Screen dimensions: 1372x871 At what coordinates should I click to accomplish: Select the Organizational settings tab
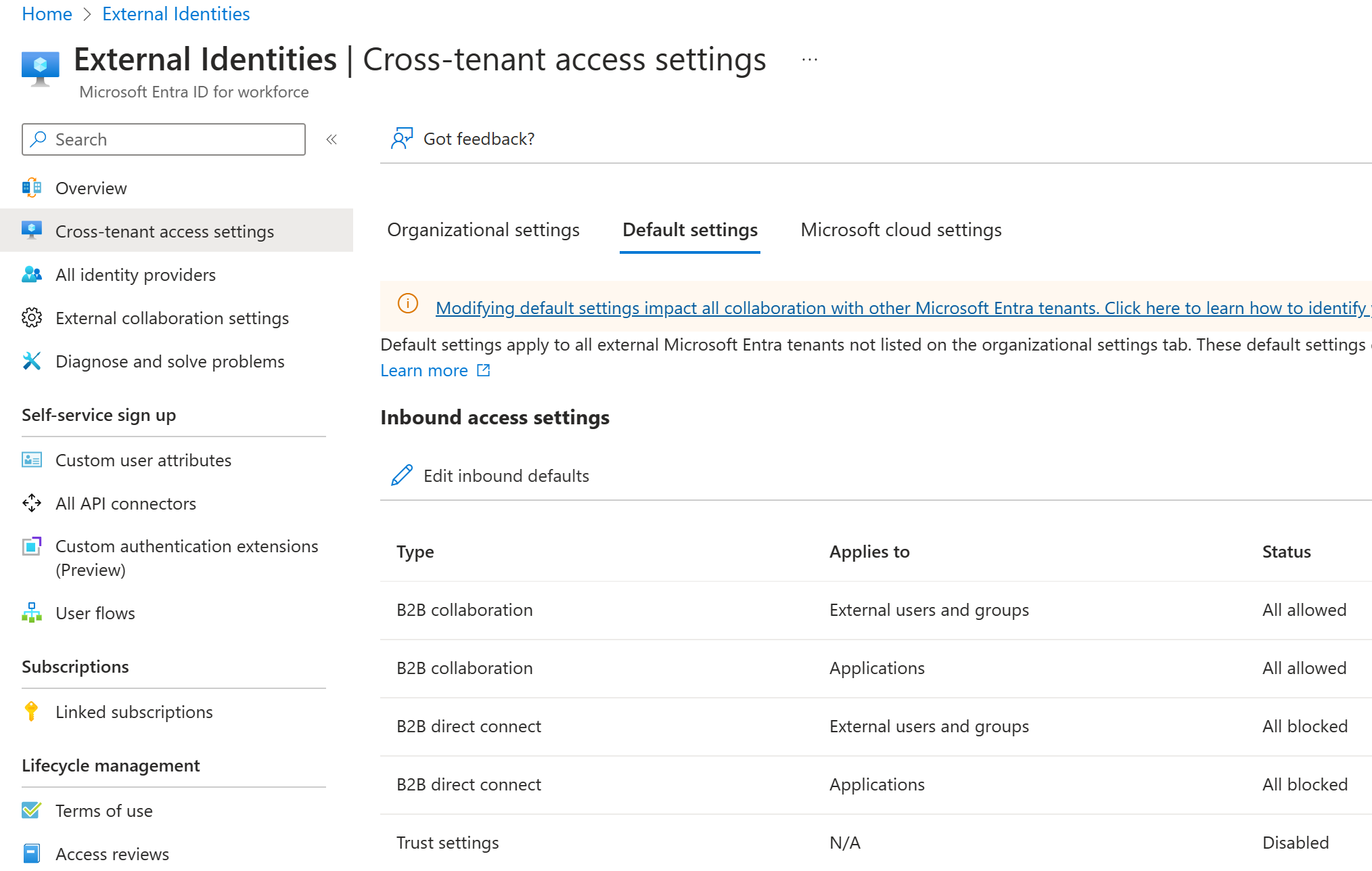click(484, 229)
